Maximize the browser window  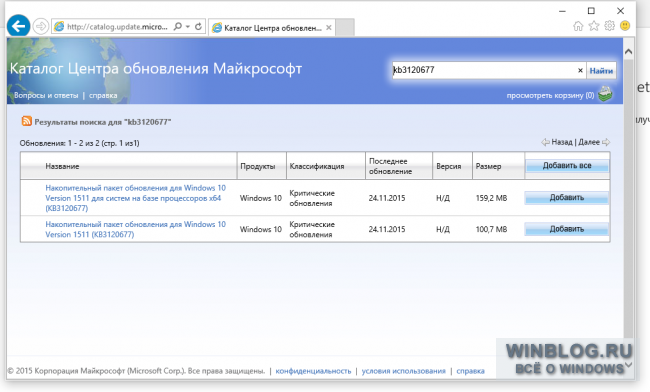pos(591,11)
